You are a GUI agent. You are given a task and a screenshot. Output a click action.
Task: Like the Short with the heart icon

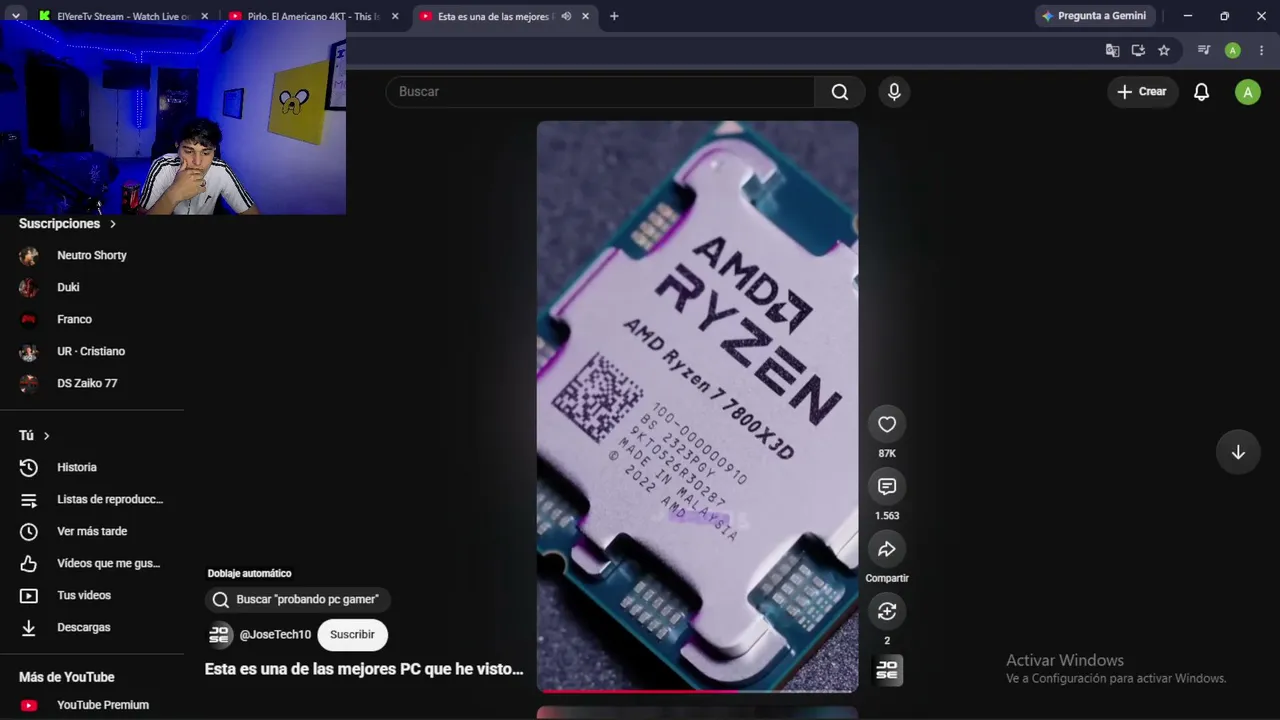887,424
